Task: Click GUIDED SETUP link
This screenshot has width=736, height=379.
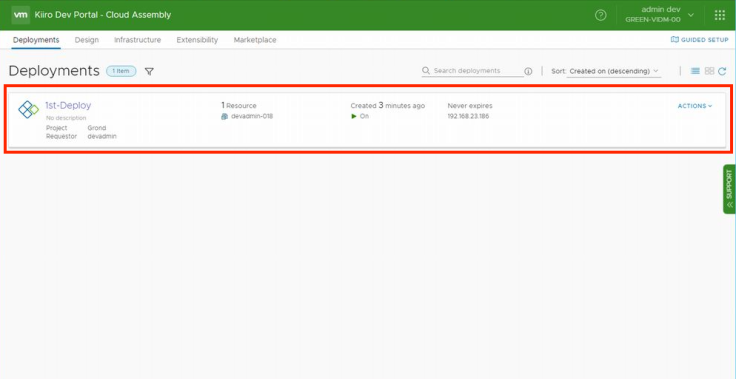Action: pos(705,40)
